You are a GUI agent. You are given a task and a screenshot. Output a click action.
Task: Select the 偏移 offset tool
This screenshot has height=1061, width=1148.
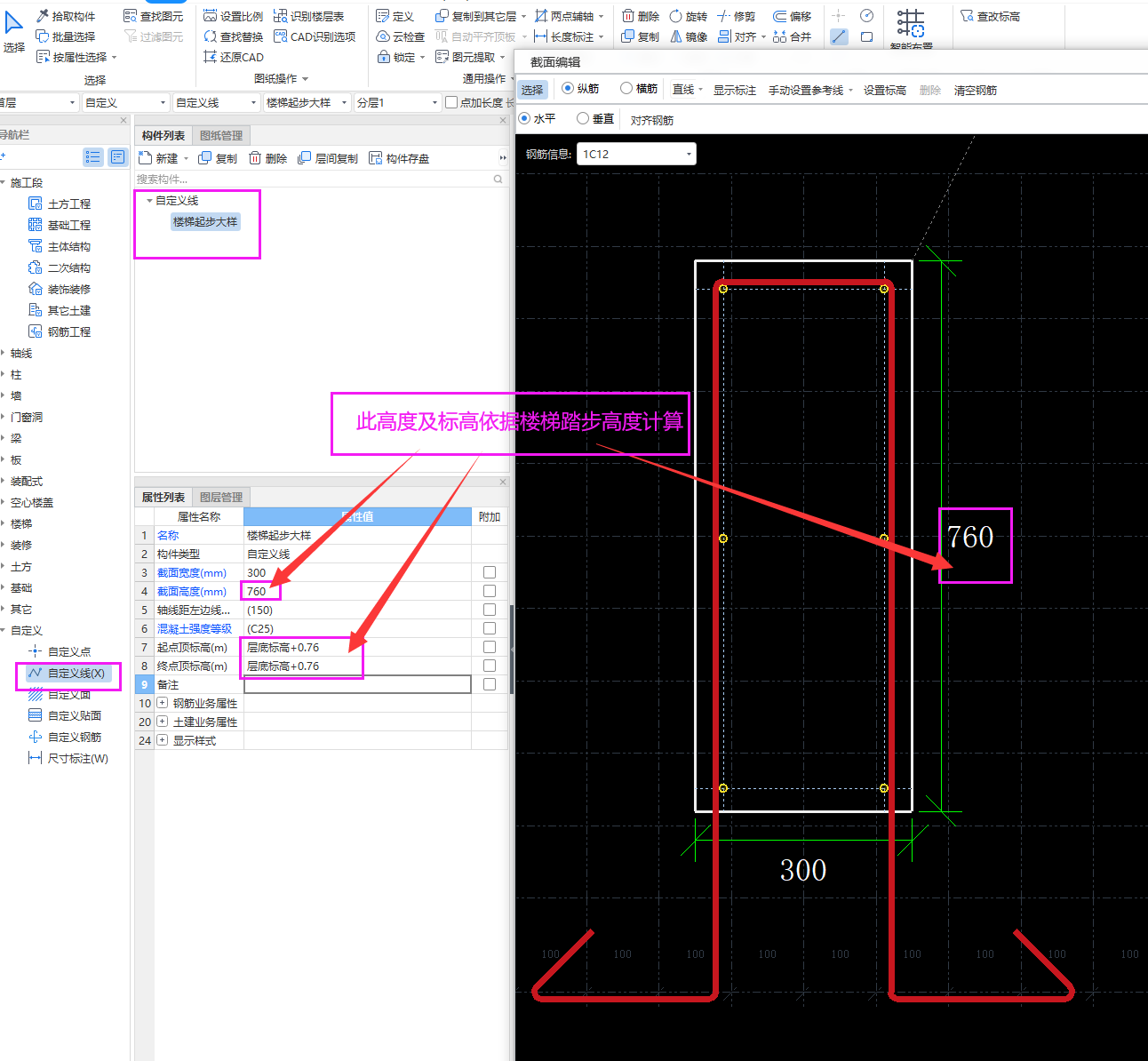[793, 16]
